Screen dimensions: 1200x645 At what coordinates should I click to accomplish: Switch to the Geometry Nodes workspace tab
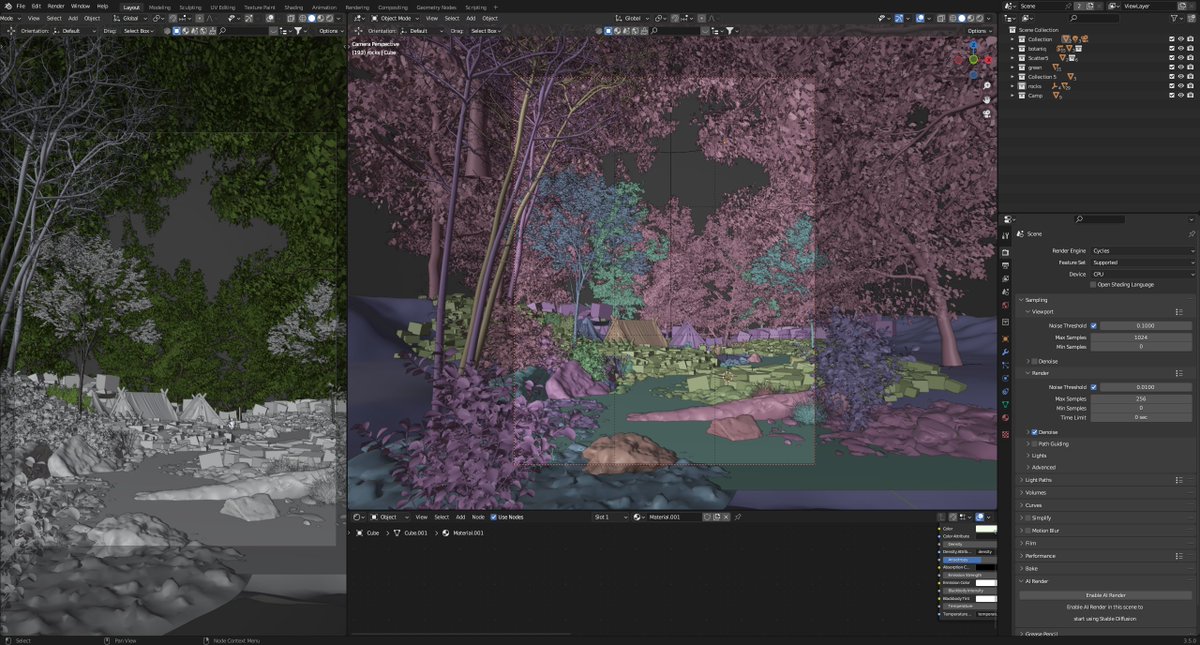[436, 7]
